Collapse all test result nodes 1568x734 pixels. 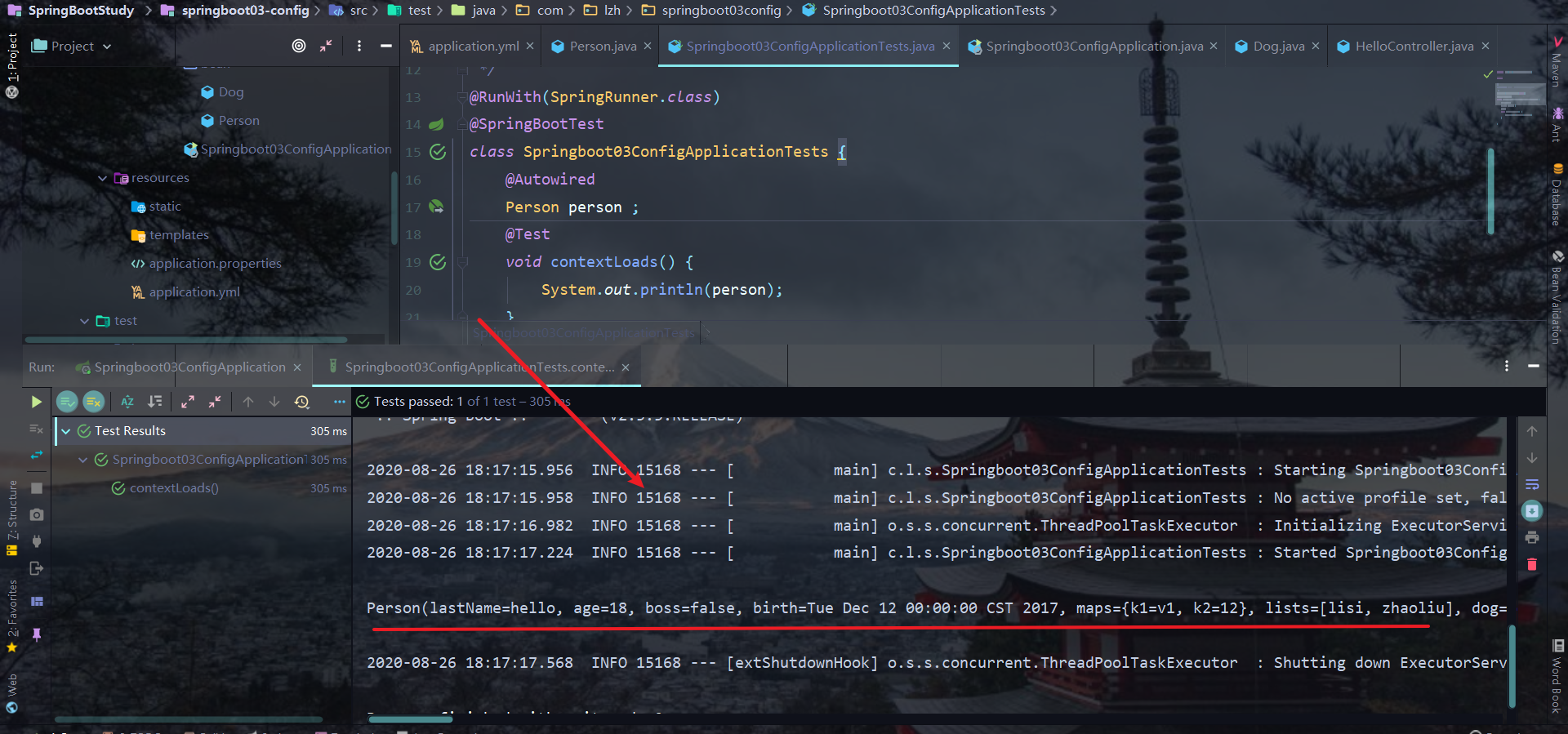(x=215, y=402)
